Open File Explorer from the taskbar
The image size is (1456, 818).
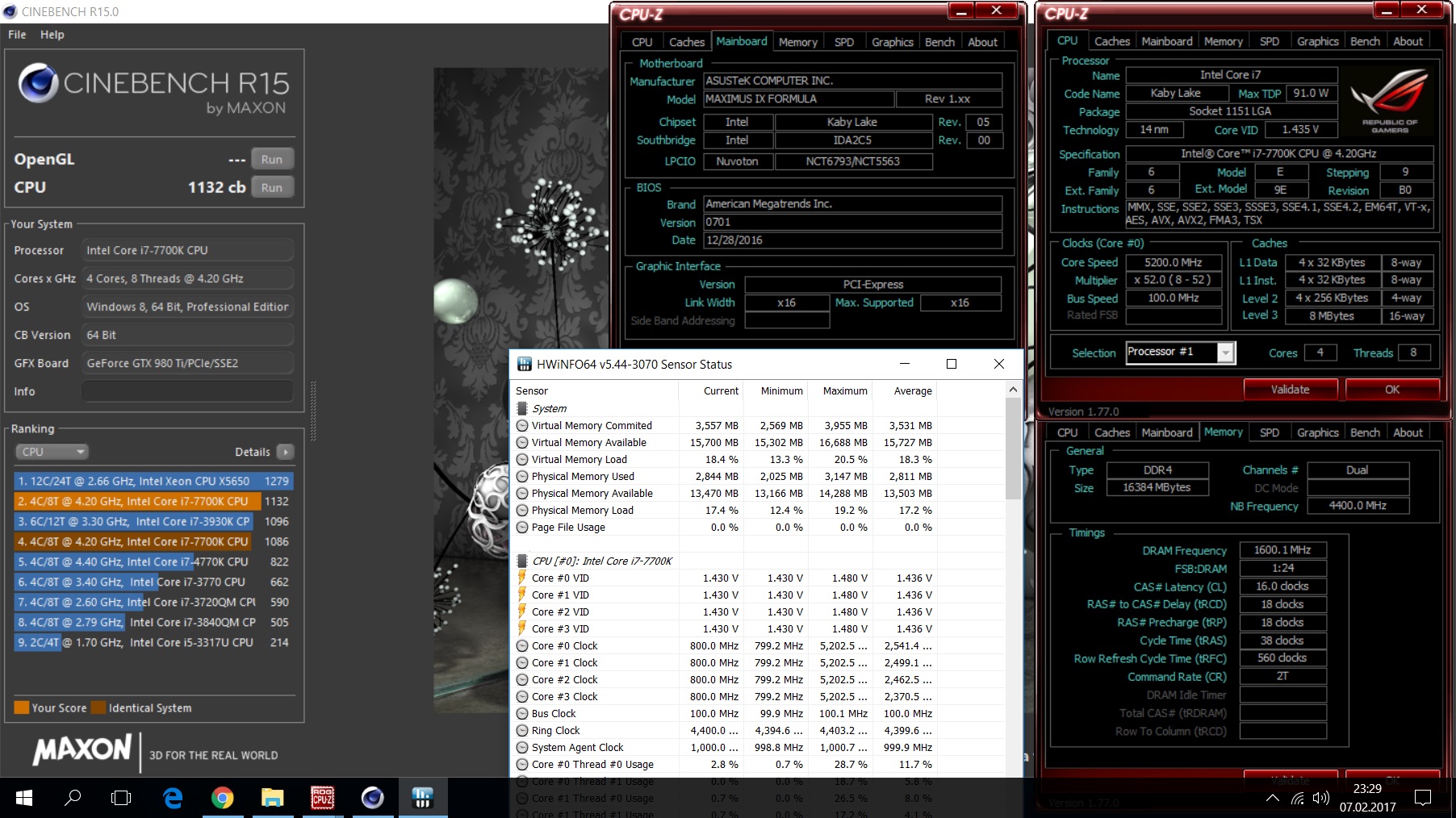(272, 798)
